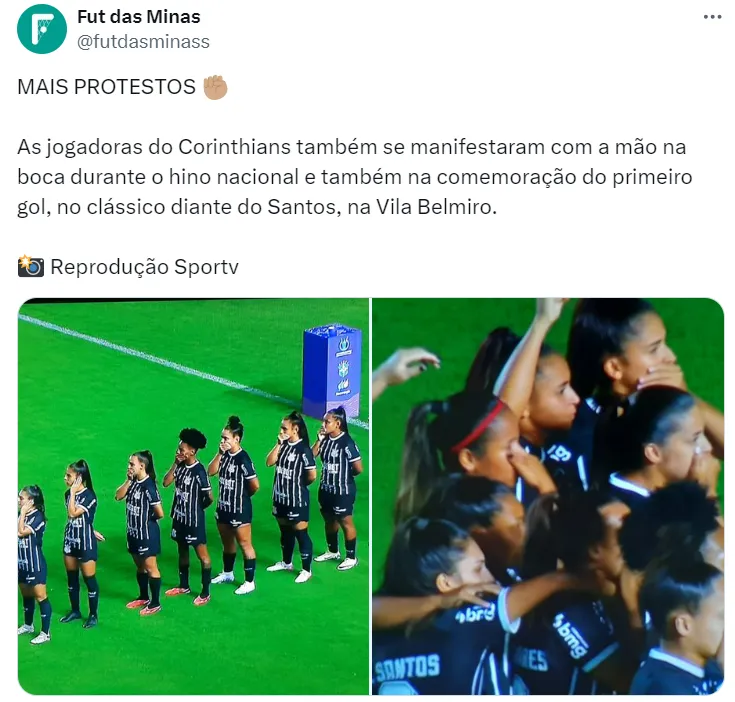Open the right photo of goal celebration
The image size is (735, 702).
point(548,496)
